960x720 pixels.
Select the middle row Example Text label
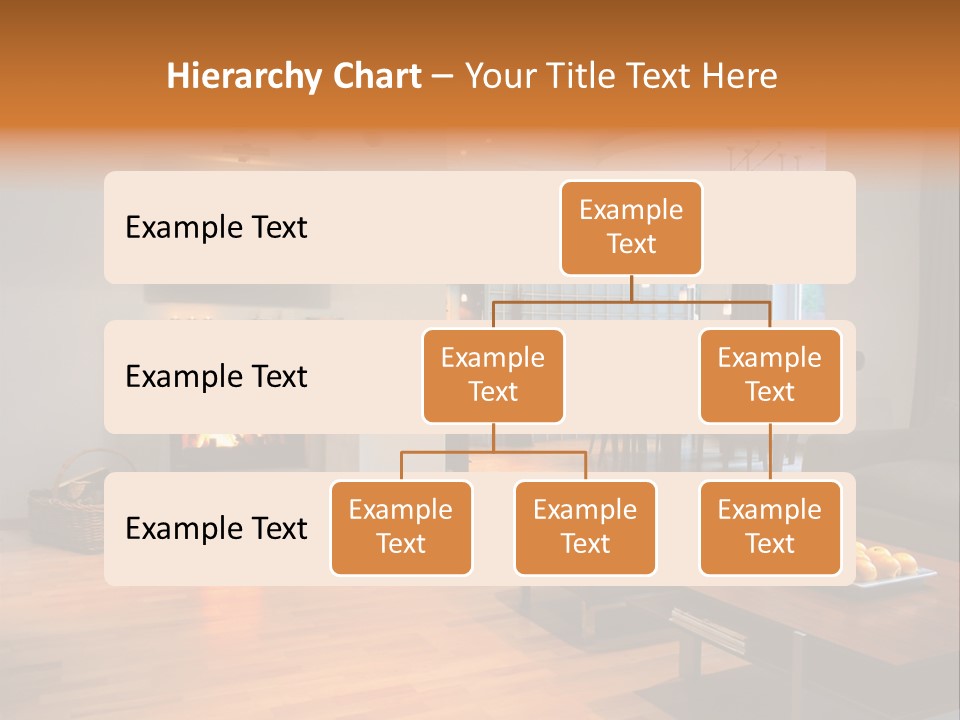click(x=215, y=377)
